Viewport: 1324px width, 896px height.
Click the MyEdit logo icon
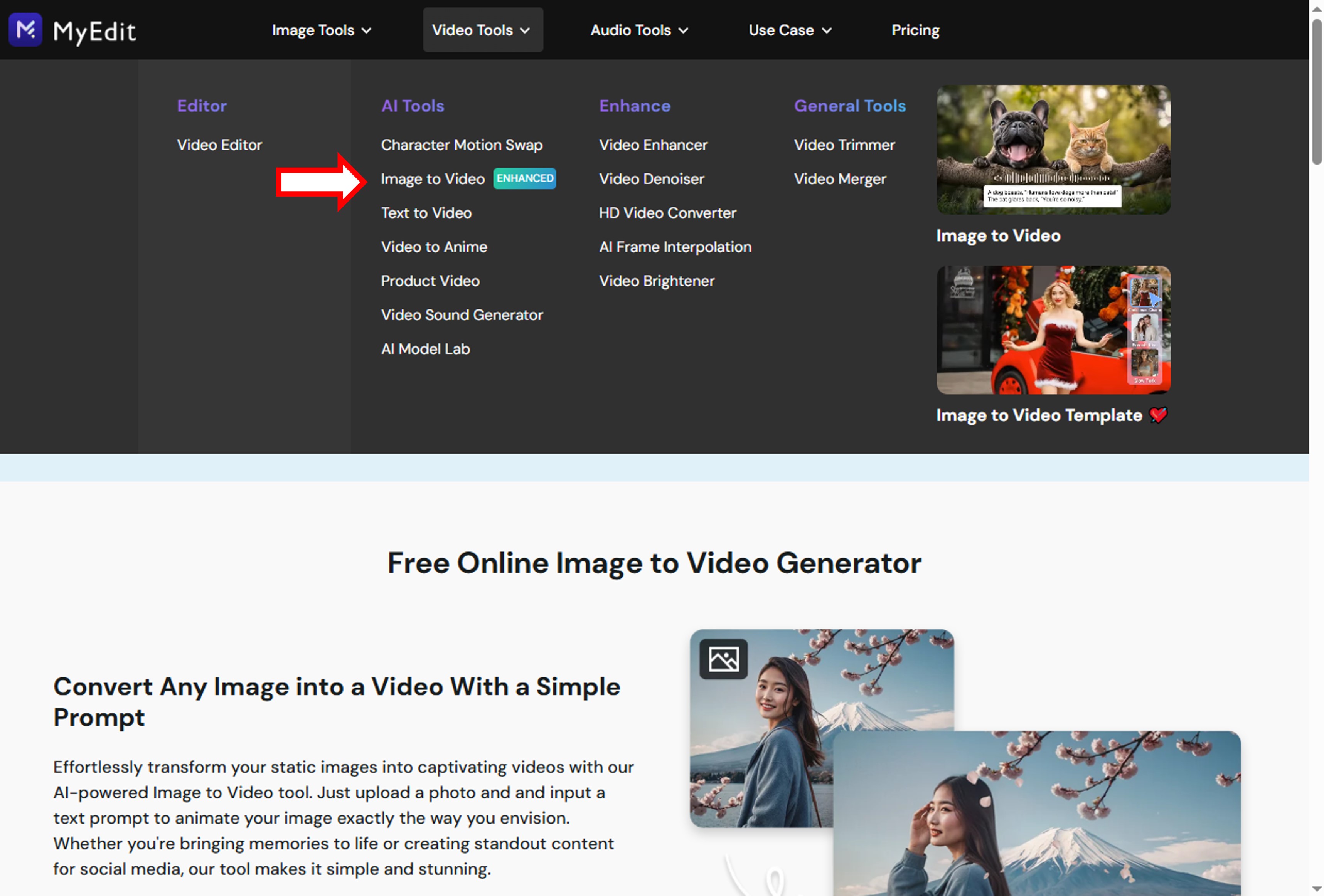pyautogui.click(x=25, y=30)
